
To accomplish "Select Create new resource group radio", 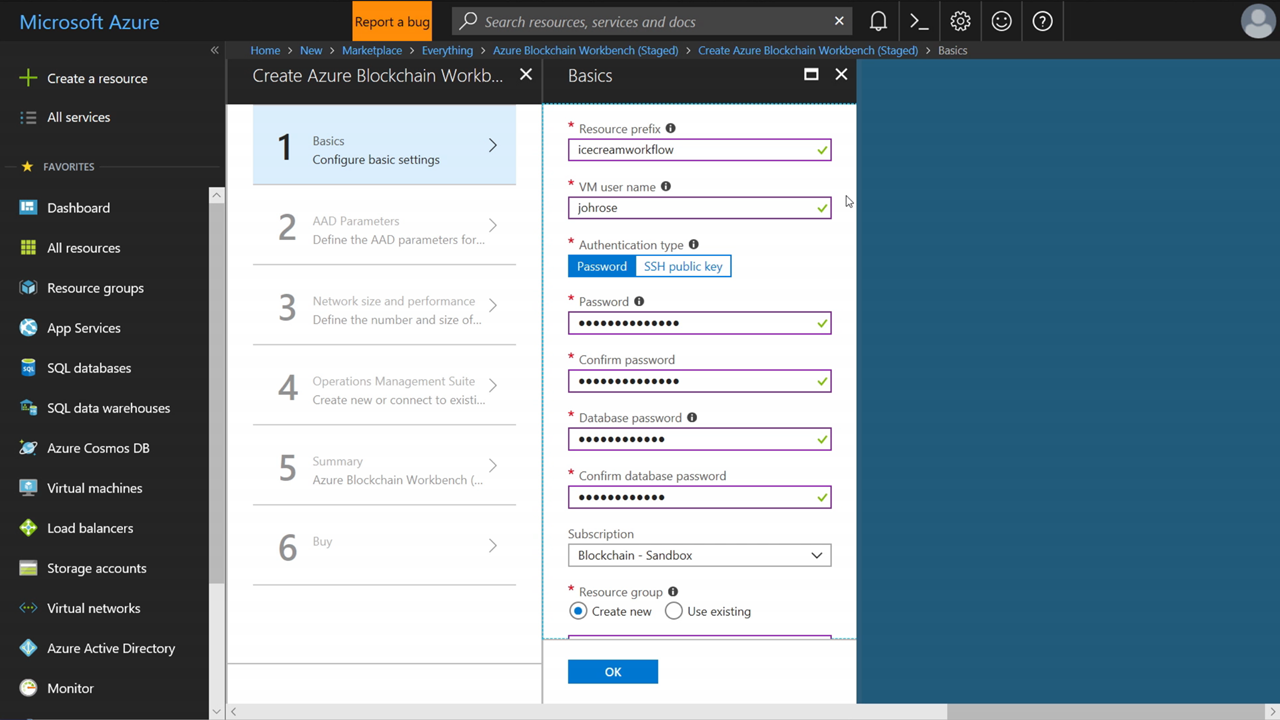I will (x=578, y=611).
